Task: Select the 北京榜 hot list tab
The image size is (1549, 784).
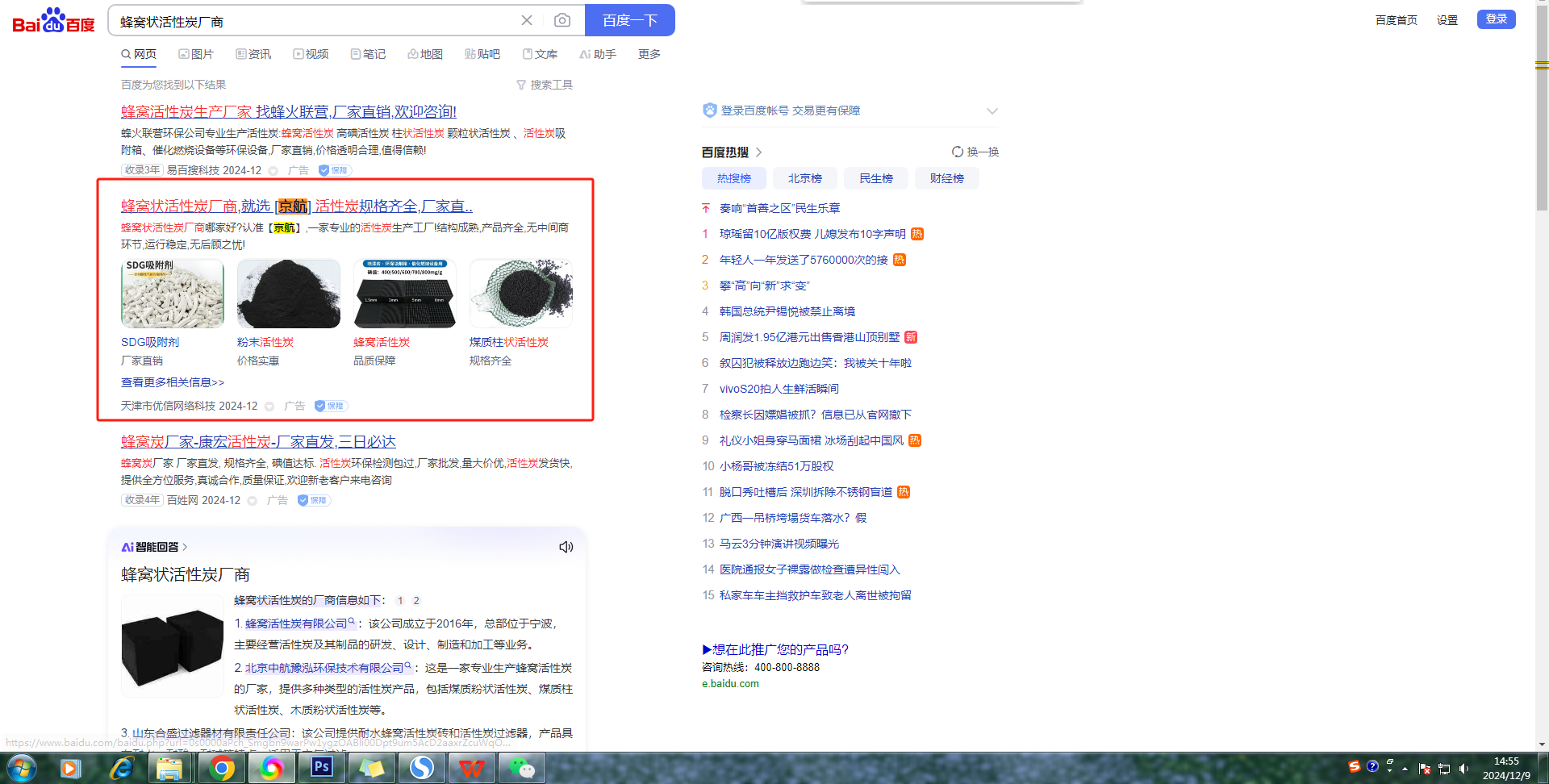Action: tap(805, 178)
